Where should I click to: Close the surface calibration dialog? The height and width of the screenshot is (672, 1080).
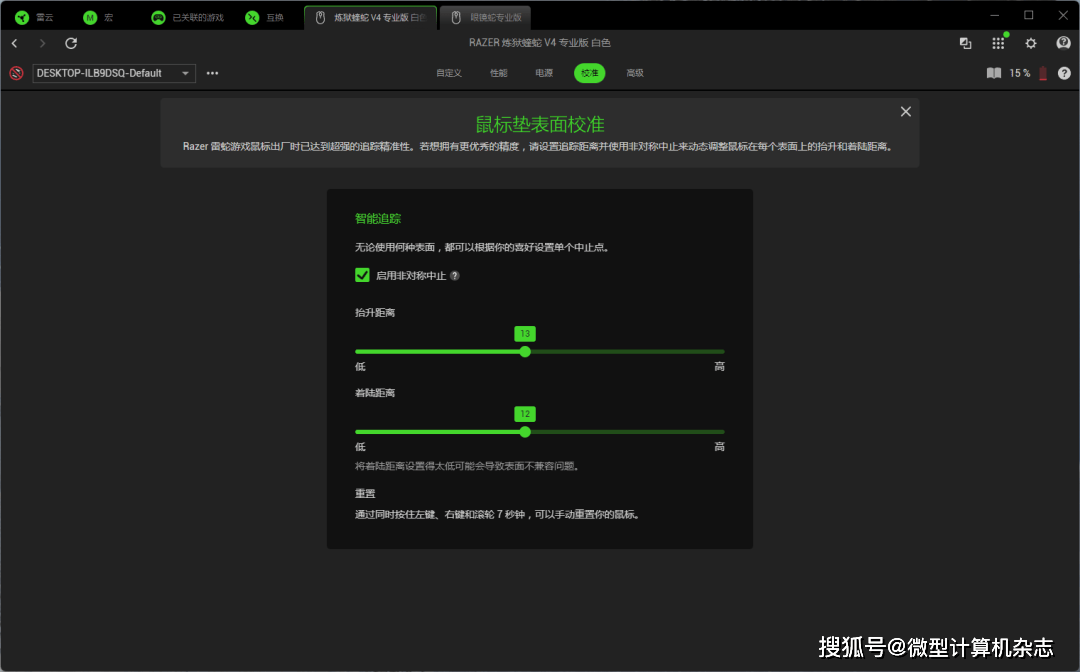coord(905,111)
